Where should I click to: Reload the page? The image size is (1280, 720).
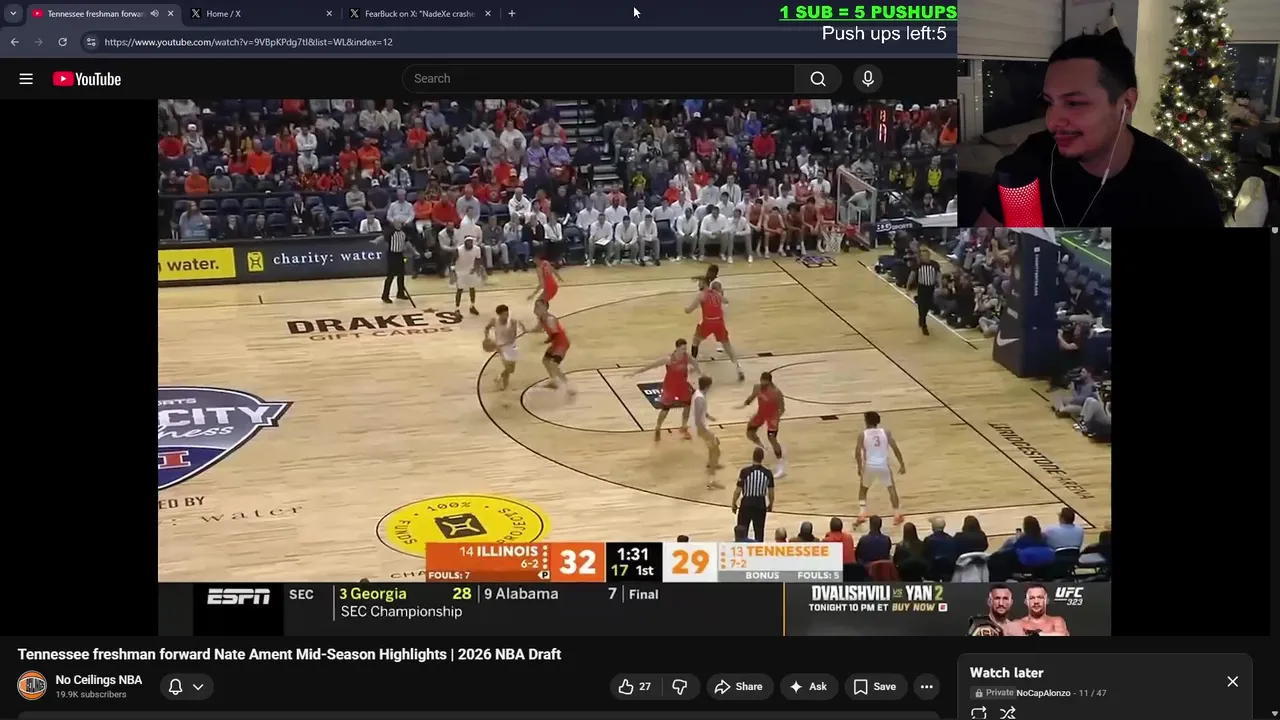click(62, 42)
